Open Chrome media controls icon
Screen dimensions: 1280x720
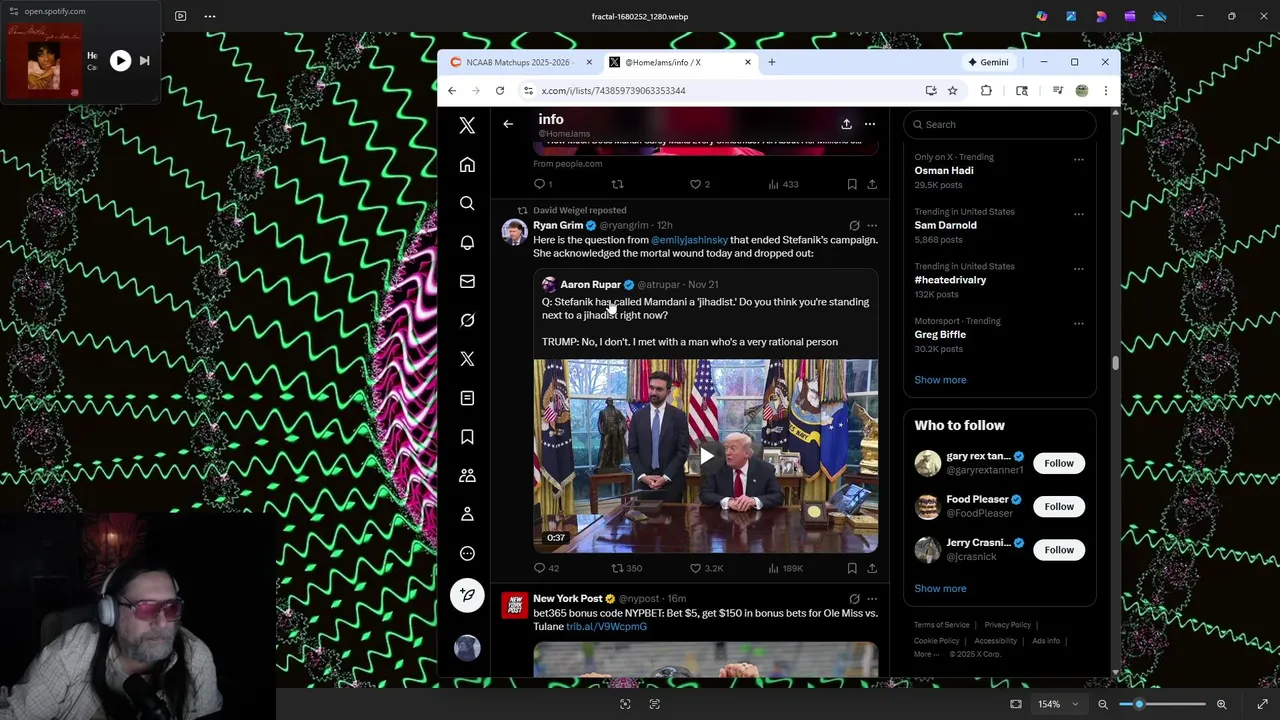pyautogui.click(x=1057, y=91)
